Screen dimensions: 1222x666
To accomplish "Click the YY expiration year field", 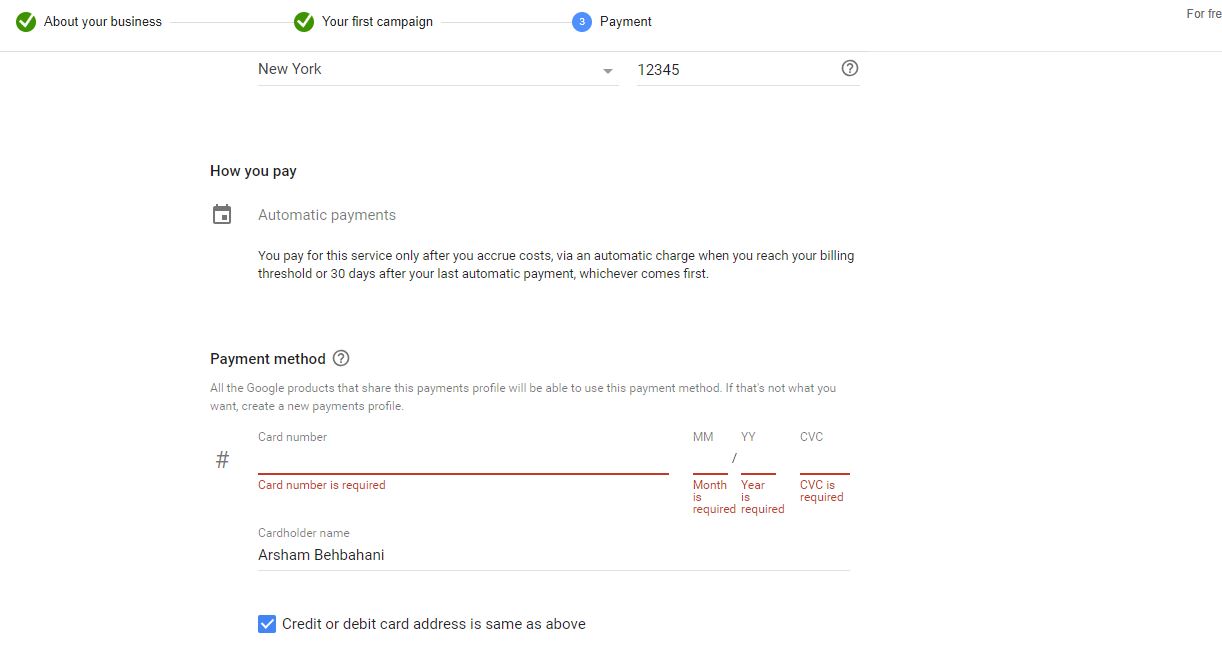I will (x=758, y=460).
